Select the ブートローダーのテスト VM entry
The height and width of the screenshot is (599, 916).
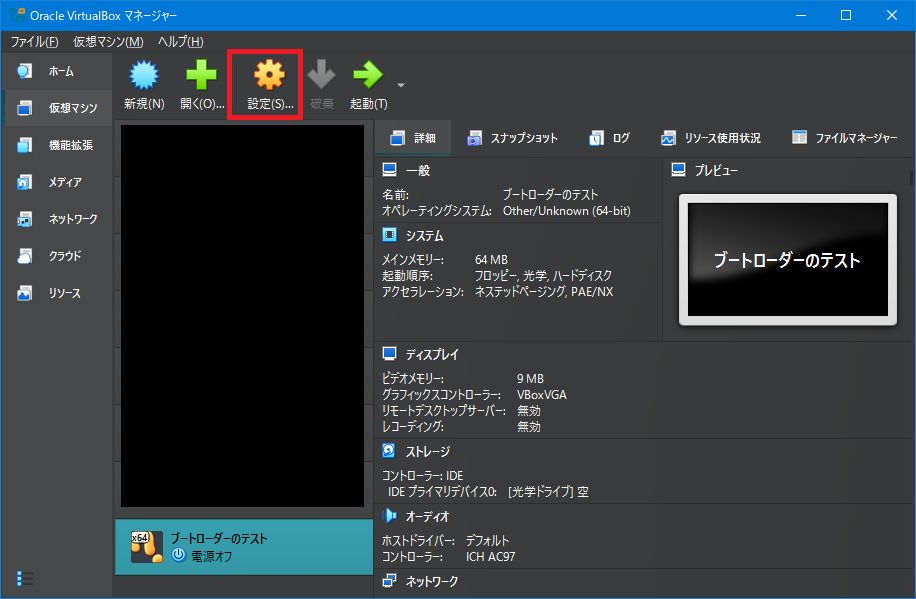pyautogui.click(x=244, y=547)
